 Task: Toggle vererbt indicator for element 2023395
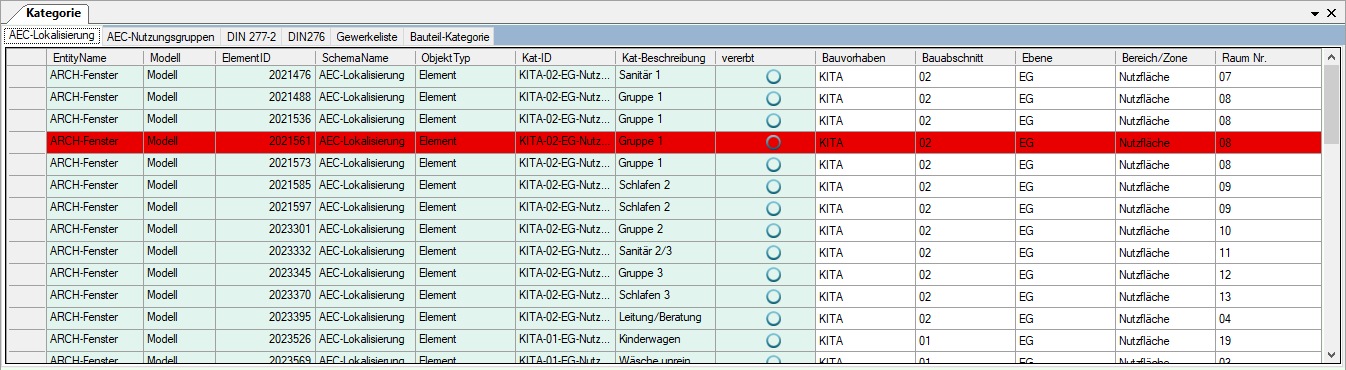(x=773, y=318)
